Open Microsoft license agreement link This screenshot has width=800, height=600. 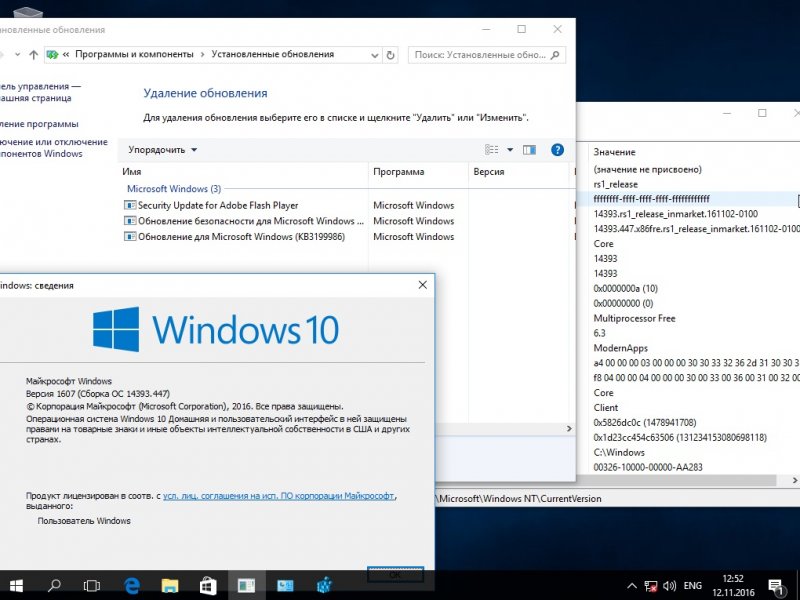coord(279,495)
